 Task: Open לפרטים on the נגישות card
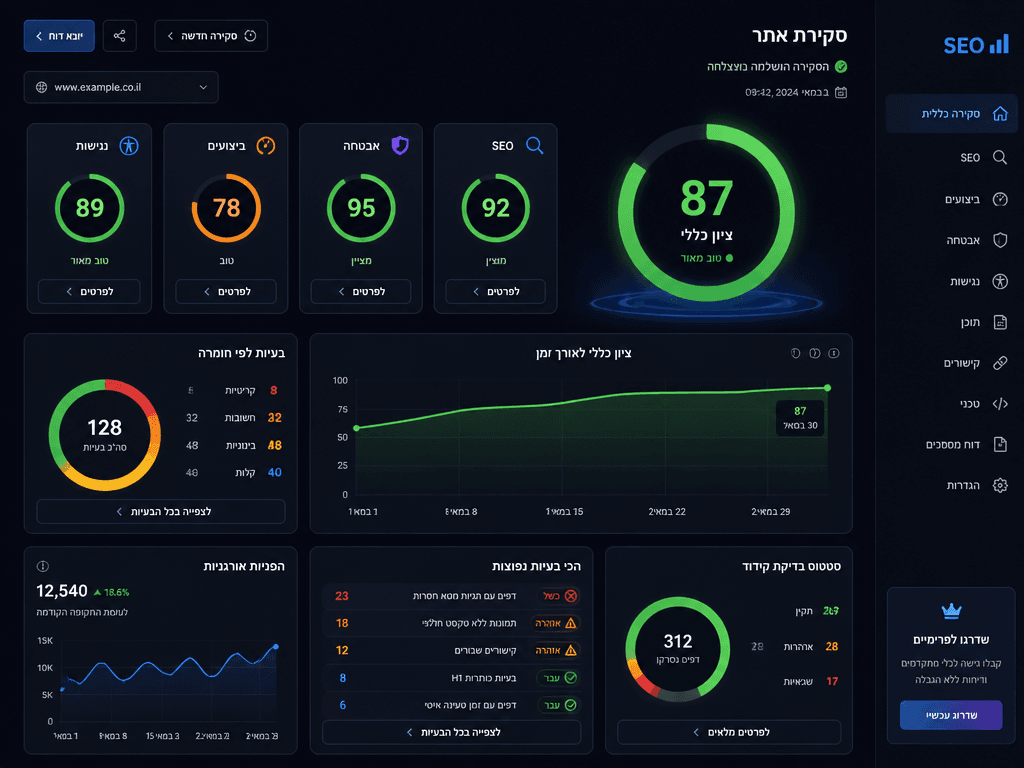[x=89, y=292]
